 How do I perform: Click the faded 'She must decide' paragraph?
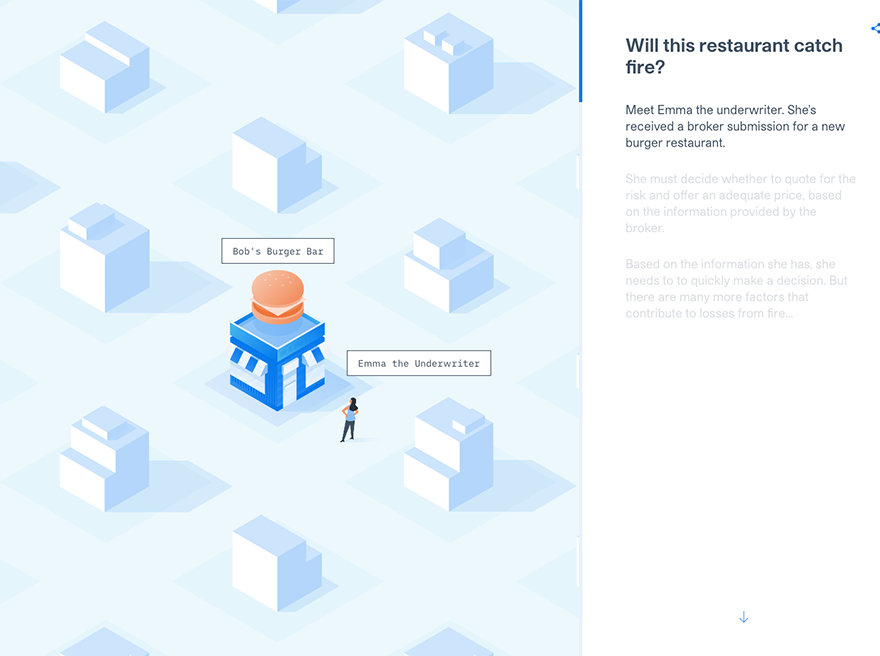pyautogui.click(x=740, y=203)
